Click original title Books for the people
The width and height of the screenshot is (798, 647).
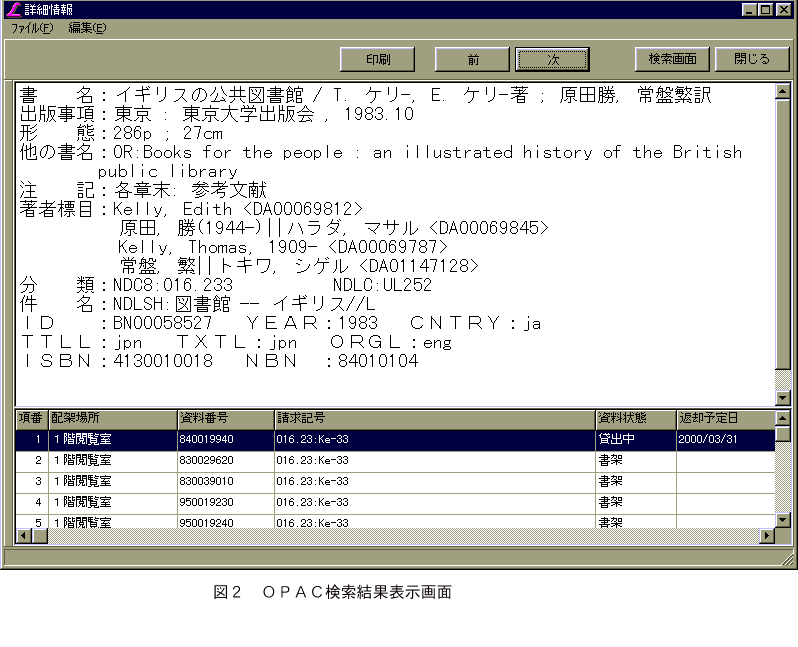(243, 152)
